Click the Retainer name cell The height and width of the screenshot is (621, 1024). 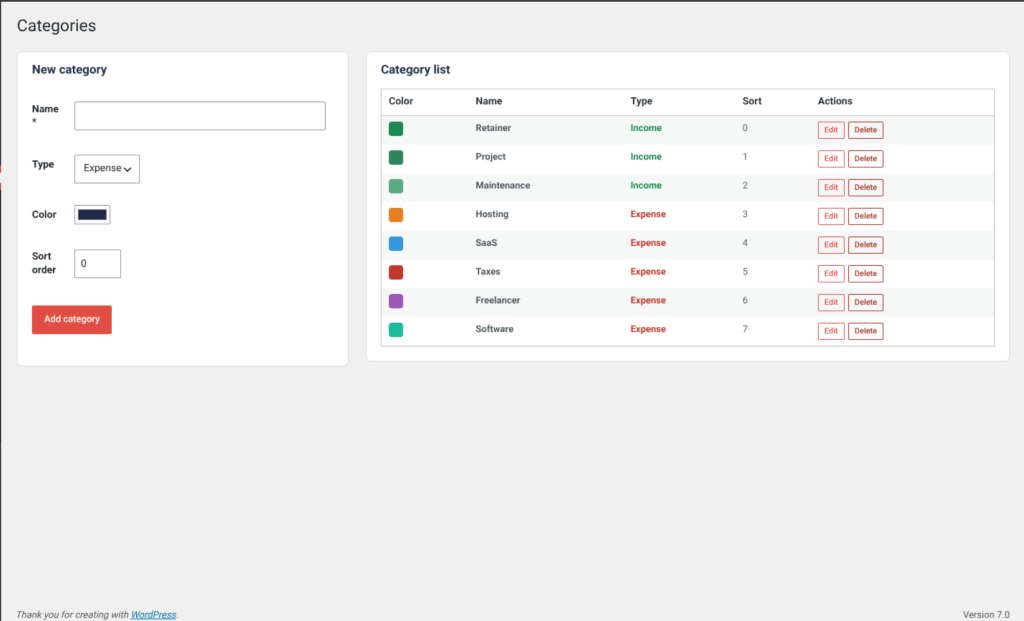point(493,128)
